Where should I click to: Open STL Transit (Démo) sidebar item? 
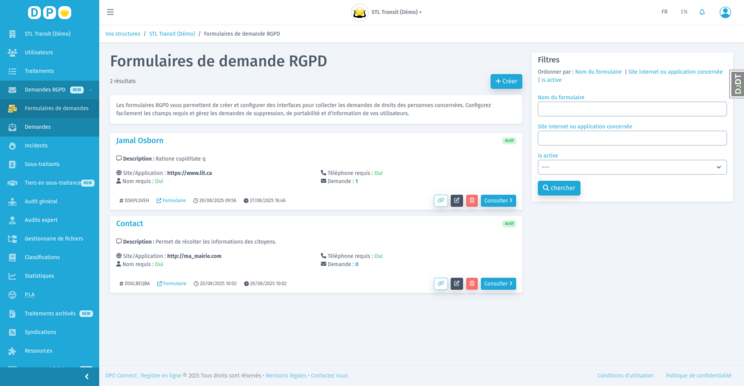click(49, 34)
